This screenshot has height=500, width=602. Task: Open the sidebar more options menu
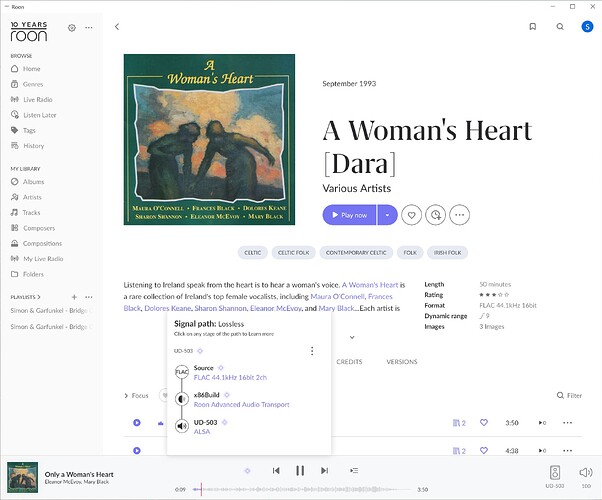point(89,28)
